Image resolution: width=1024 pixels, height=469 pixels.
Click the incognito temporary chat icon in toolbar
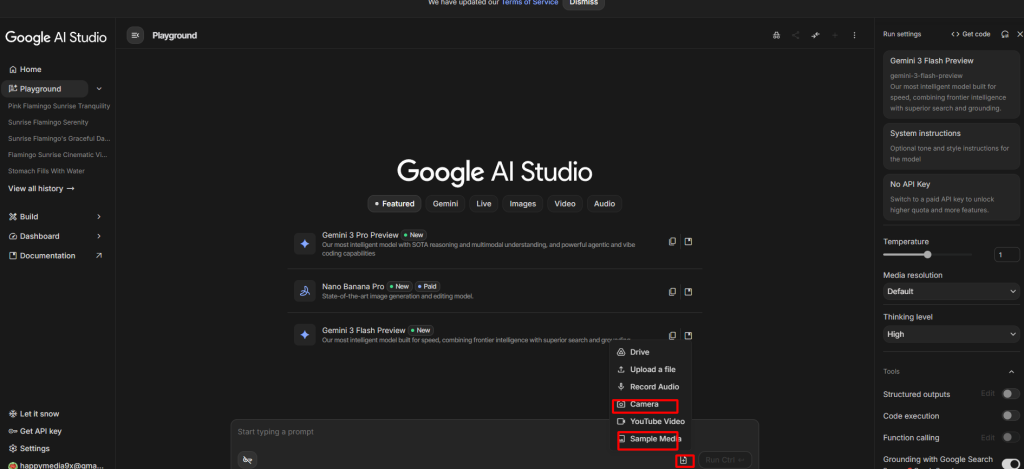[776, 35]
